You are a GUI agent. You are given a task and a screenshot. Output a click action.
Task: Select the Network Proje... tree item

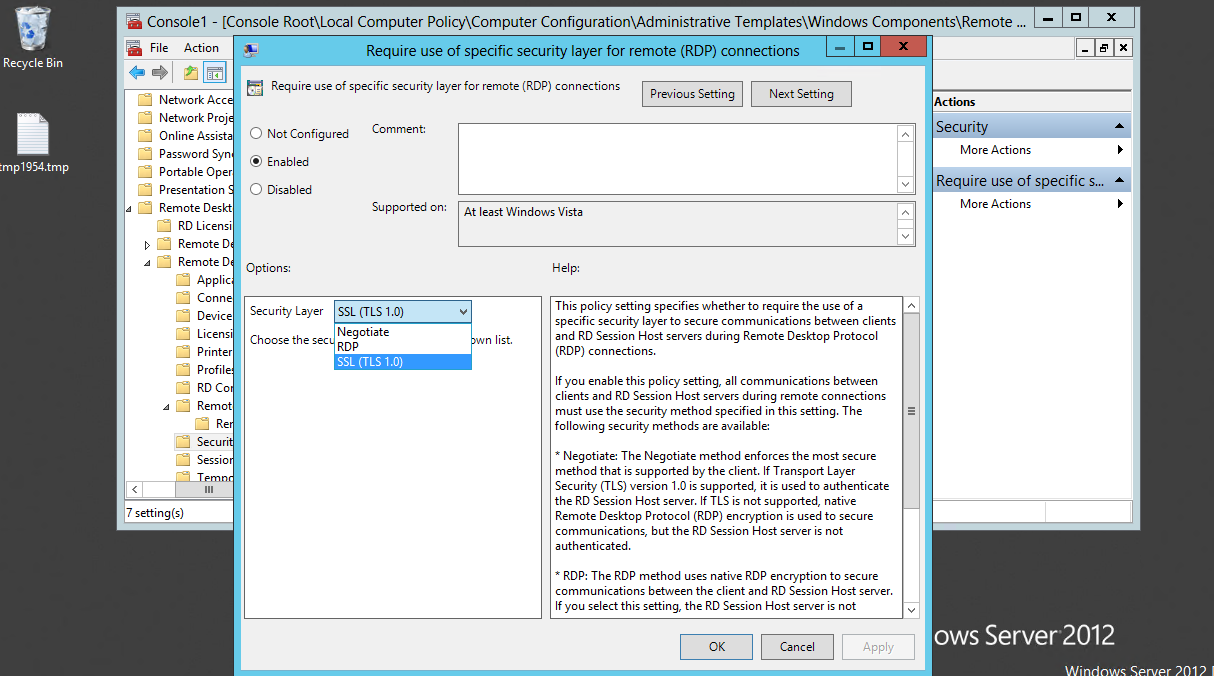pyautogui.click(x=196, y=118)
